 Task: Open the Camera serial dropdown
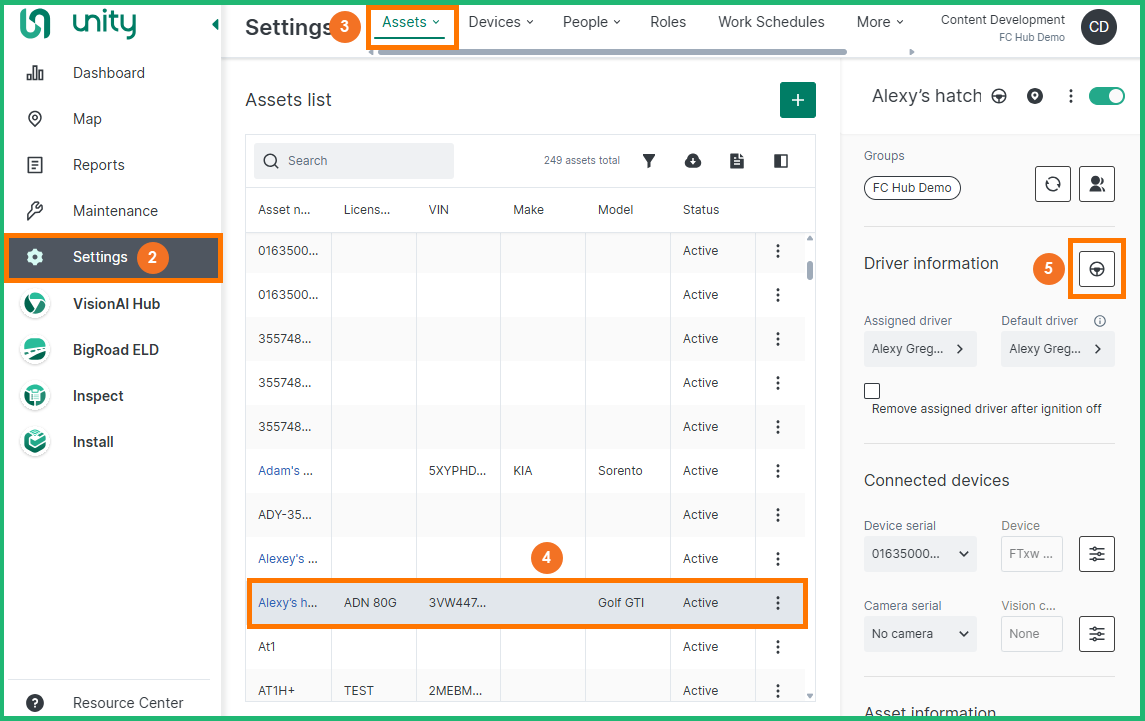(x=919, y=634)
